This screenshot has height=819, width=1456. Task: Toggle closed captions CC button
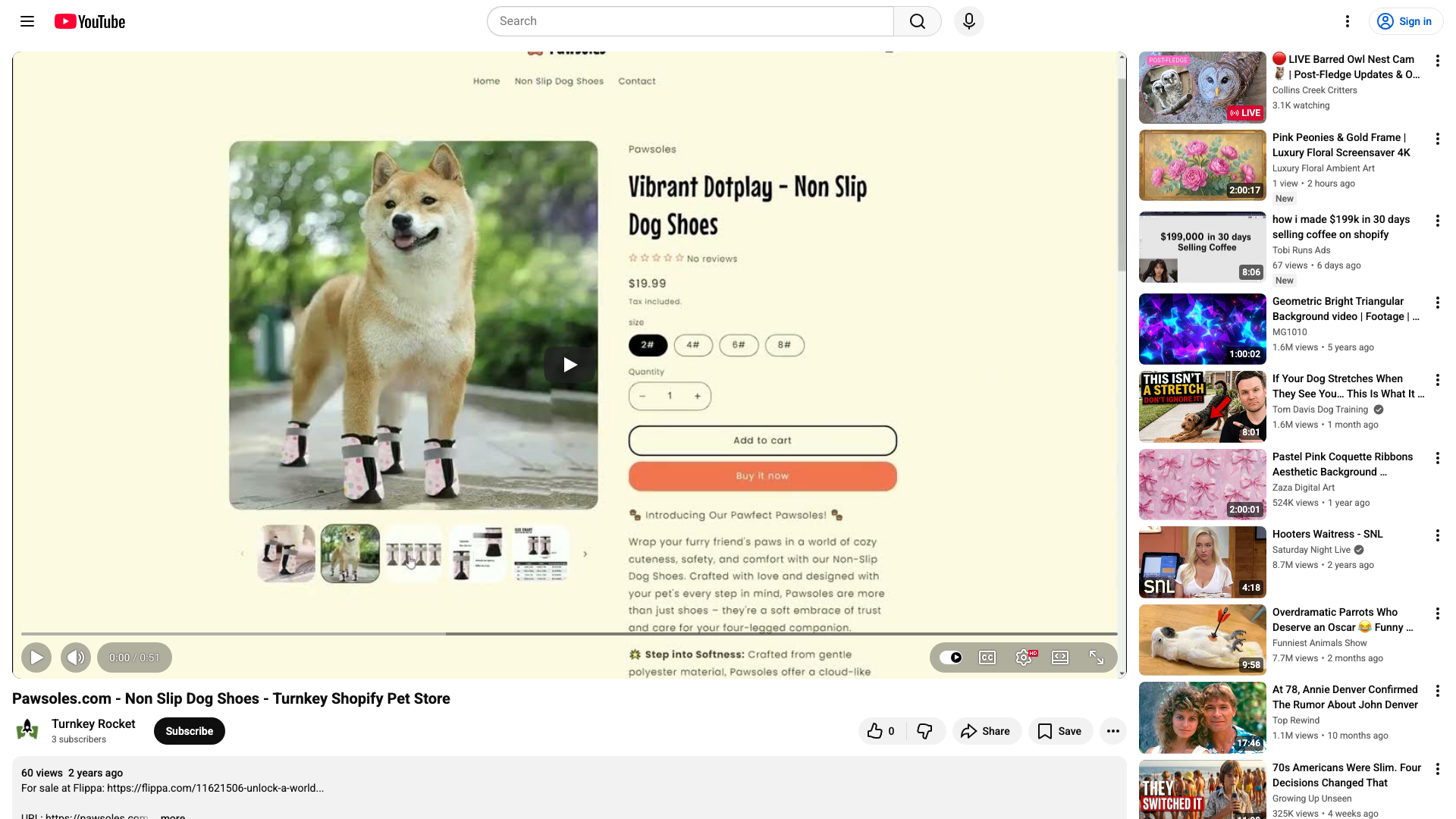[x=987, y=657]
